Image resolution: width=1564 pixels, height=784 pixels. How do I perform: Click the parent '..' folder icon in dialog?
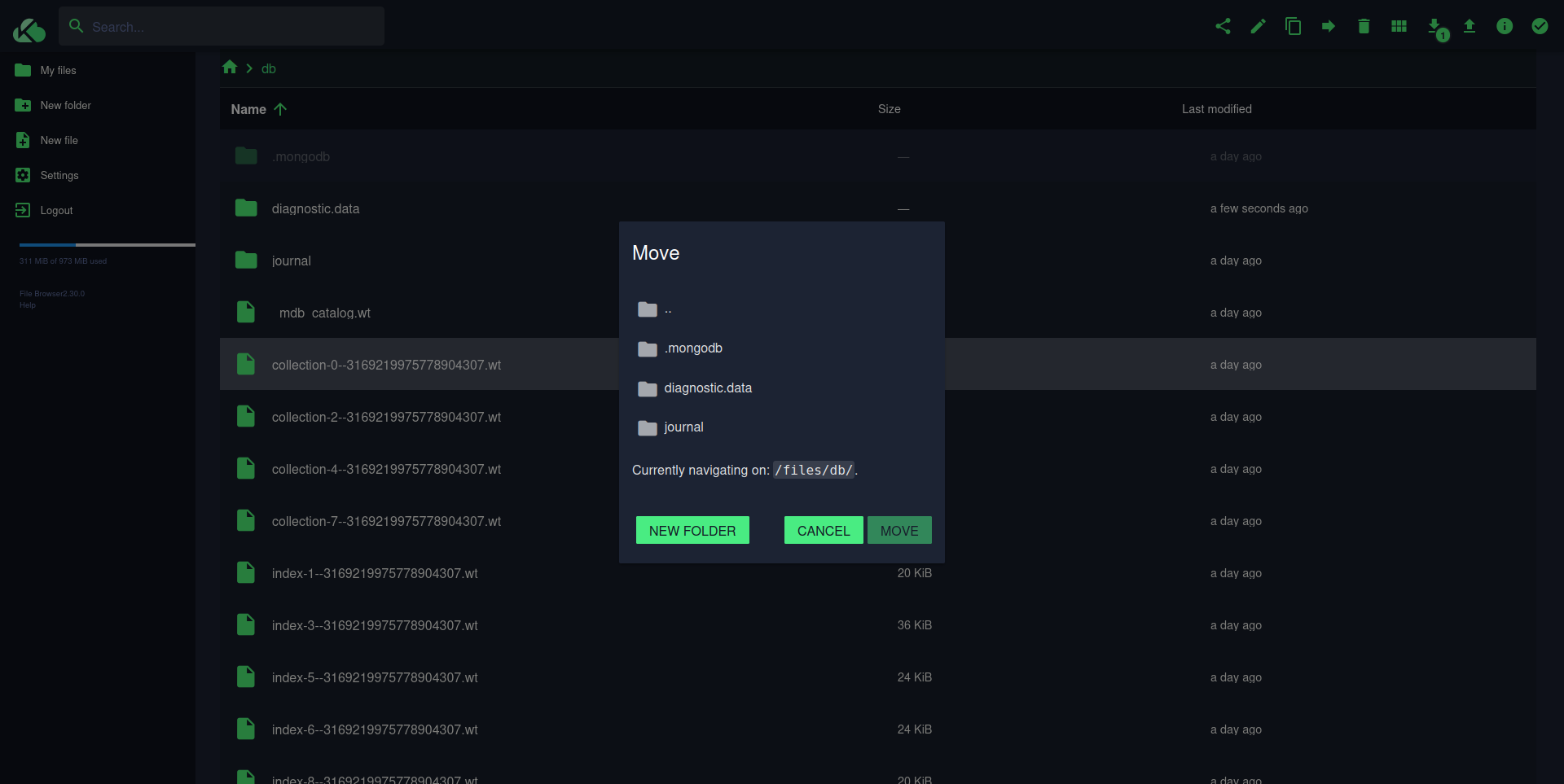(x=648, y=309)
